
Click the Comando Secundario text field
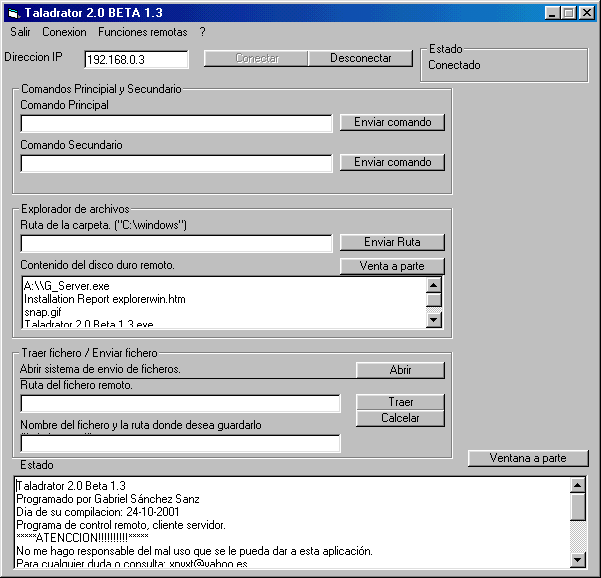[176, 163]
